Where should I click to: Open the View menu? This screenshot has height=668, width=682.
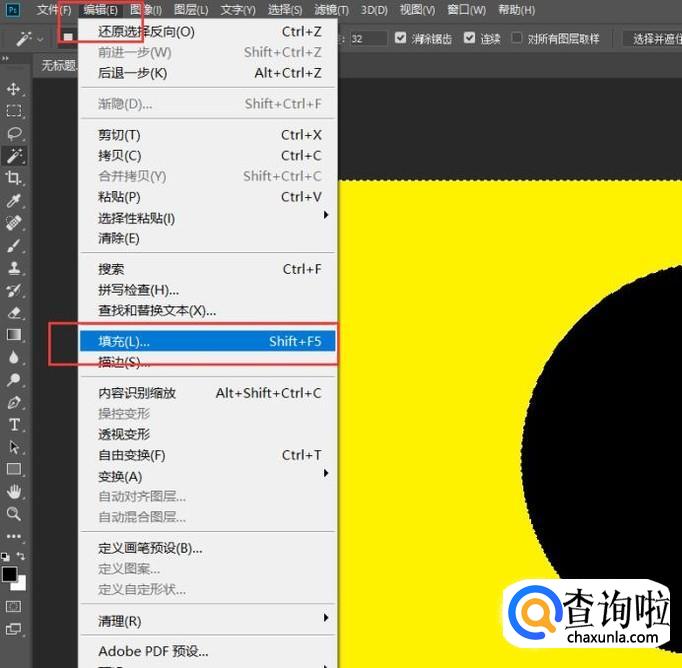[418, 10]
